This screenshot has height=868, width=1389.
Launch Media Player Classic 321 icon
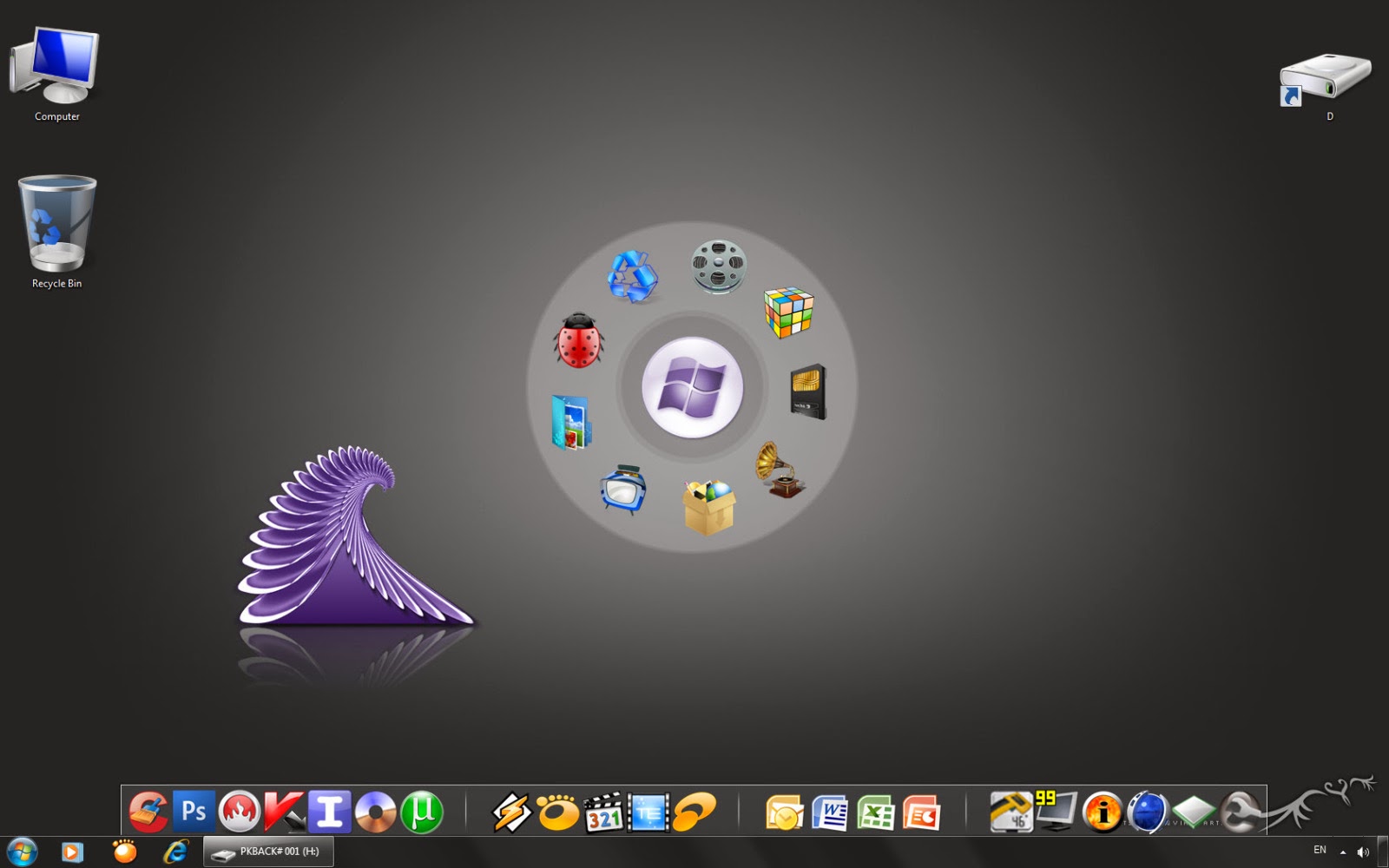[x=603, y=812]
